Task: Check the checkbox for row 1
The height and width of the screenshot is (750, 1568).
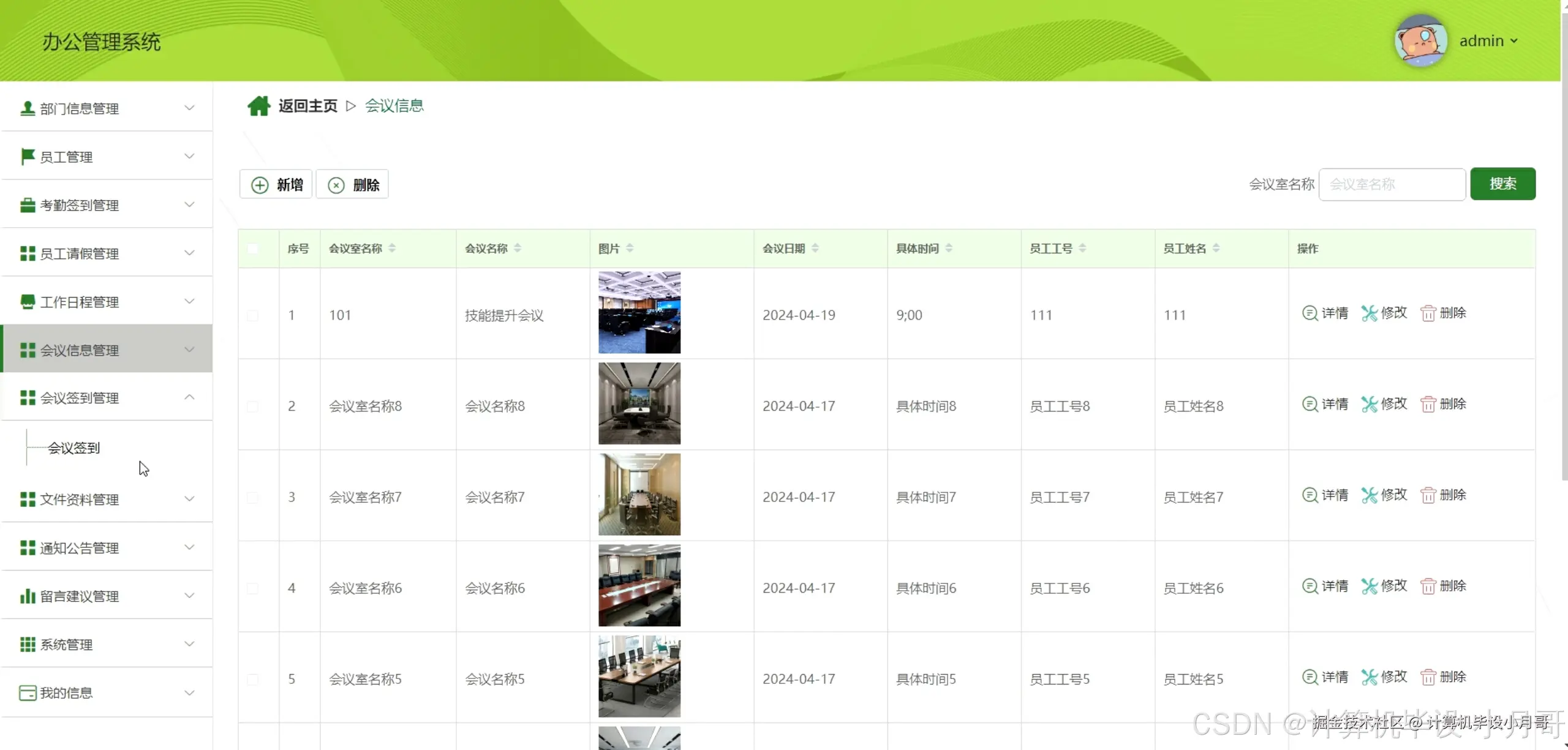Action: tap(252, 315)
